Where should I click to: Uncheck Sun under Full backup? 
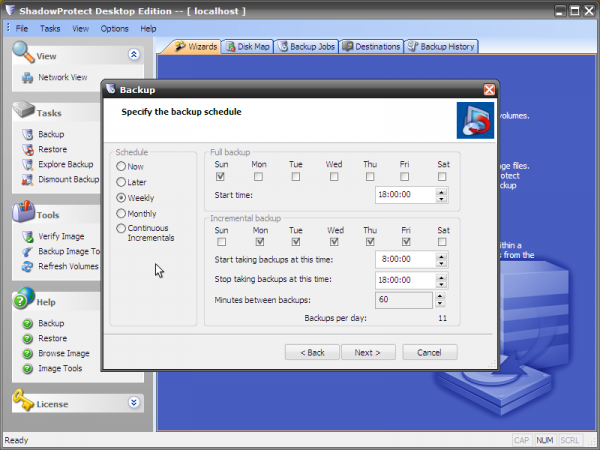click(x=220, y=176)
